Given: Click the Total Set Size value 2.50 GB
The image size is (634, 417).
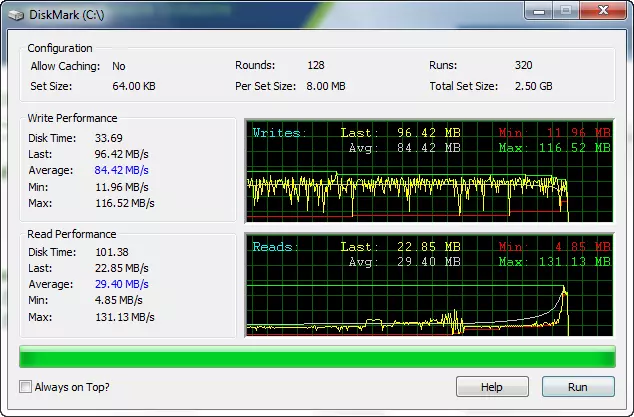Looking at the screenshot, I should tap(534, 86).
